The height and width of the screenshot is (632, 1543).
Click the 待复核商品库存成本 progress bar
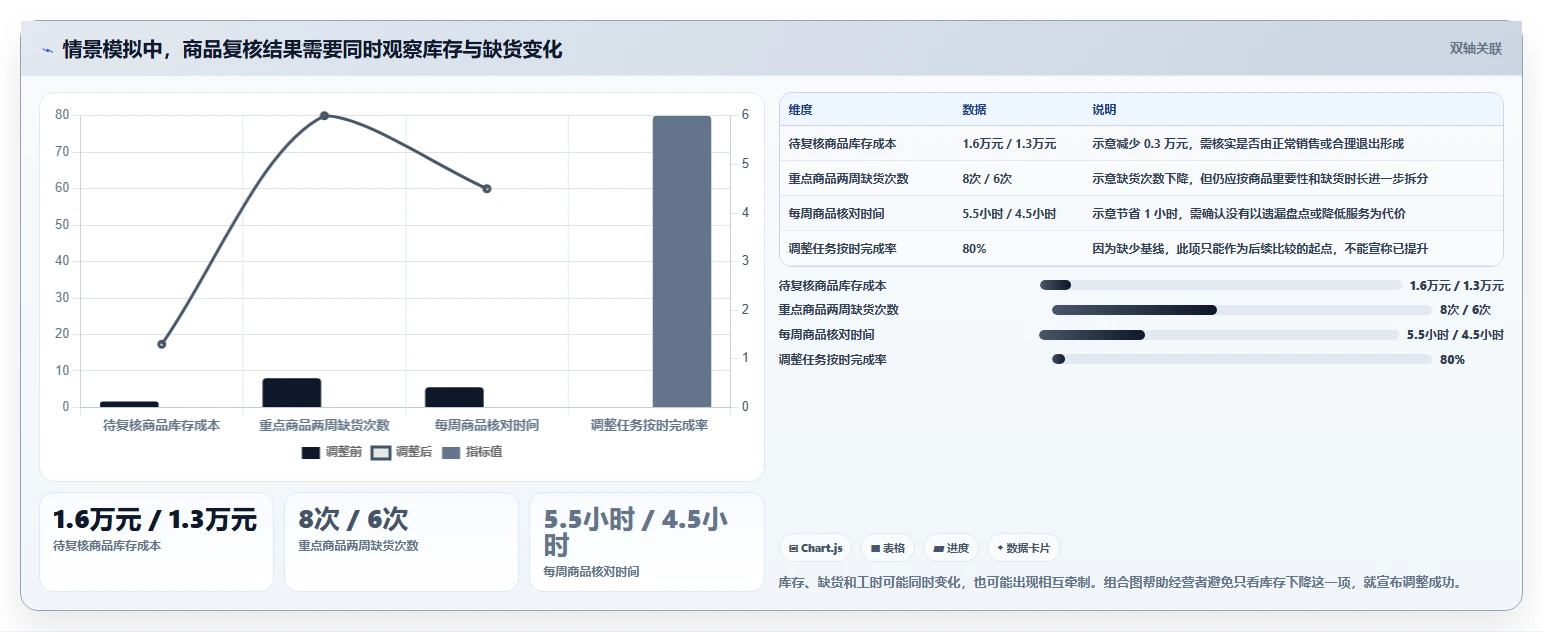point(1221,286)
